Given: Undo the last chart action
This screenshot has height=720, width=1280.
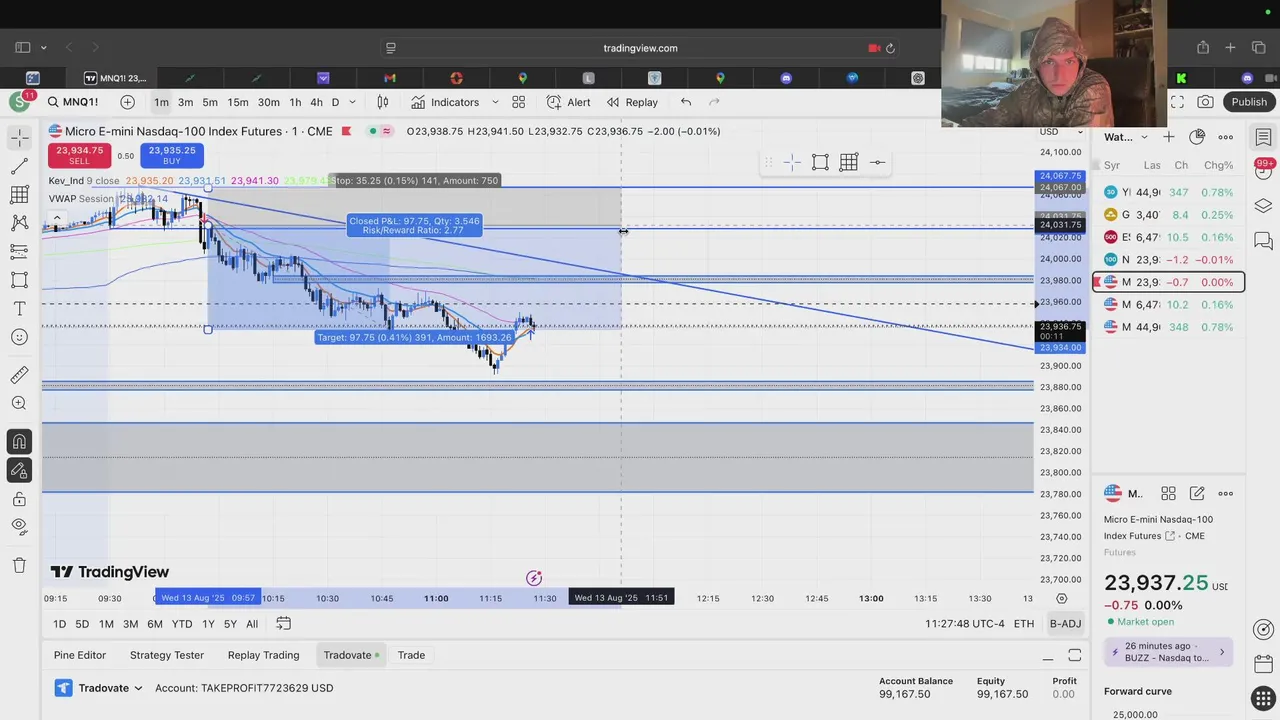Looking at the screenshot, I should [686, 102].
